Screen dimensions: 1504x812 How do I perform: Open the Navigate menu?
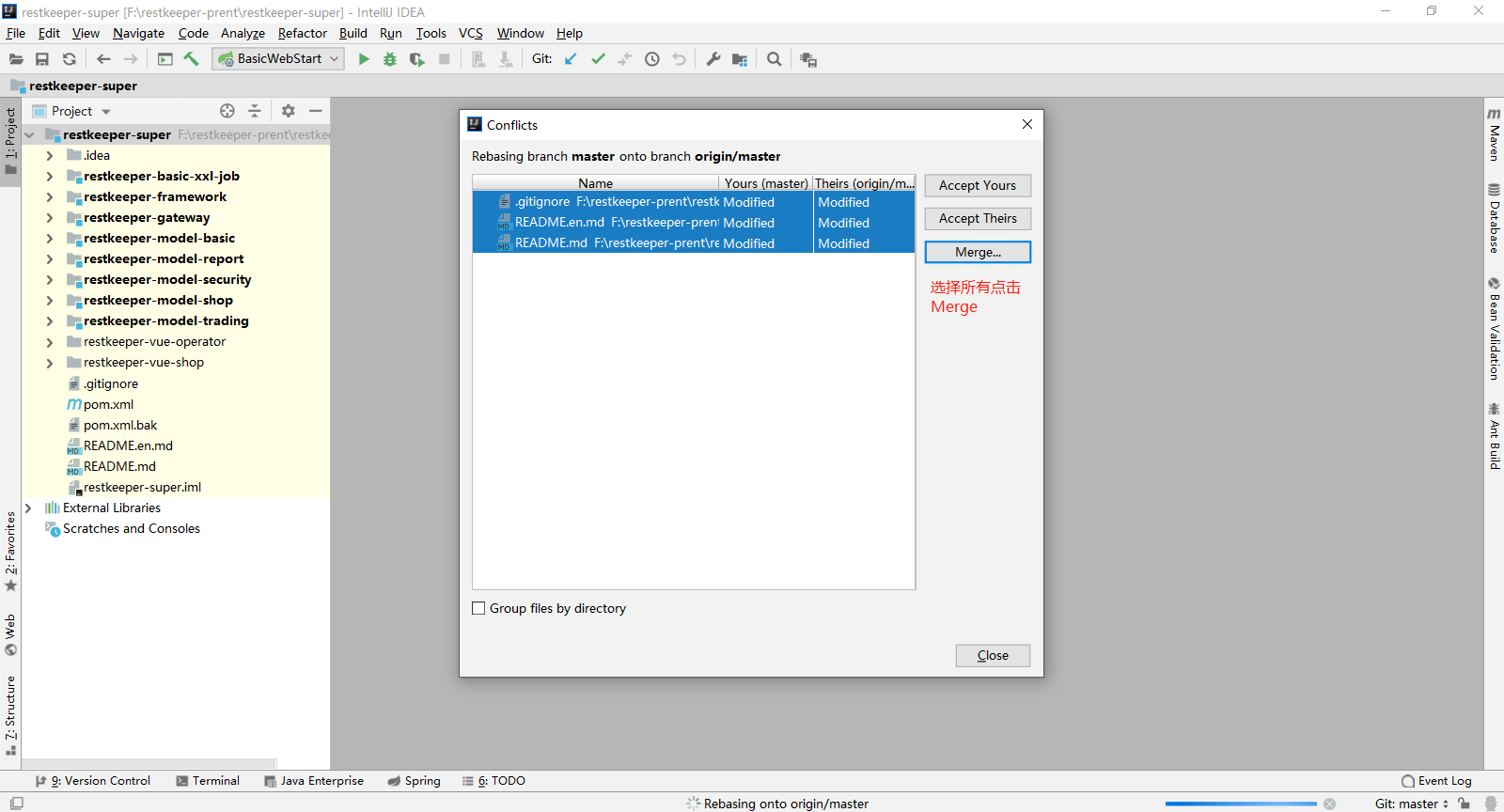click(138, 33)
